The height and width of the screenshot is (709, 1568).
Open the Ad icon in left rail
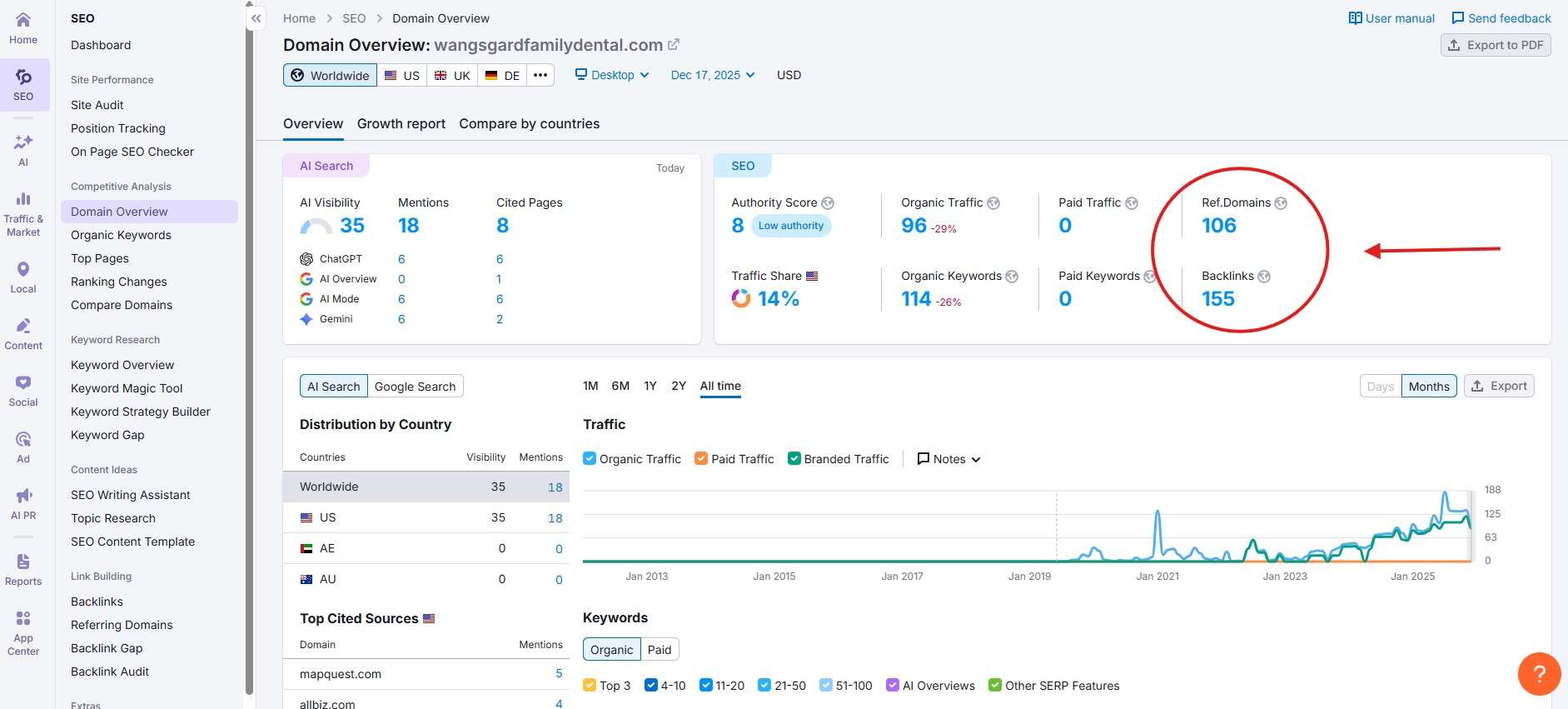point(23,439)
